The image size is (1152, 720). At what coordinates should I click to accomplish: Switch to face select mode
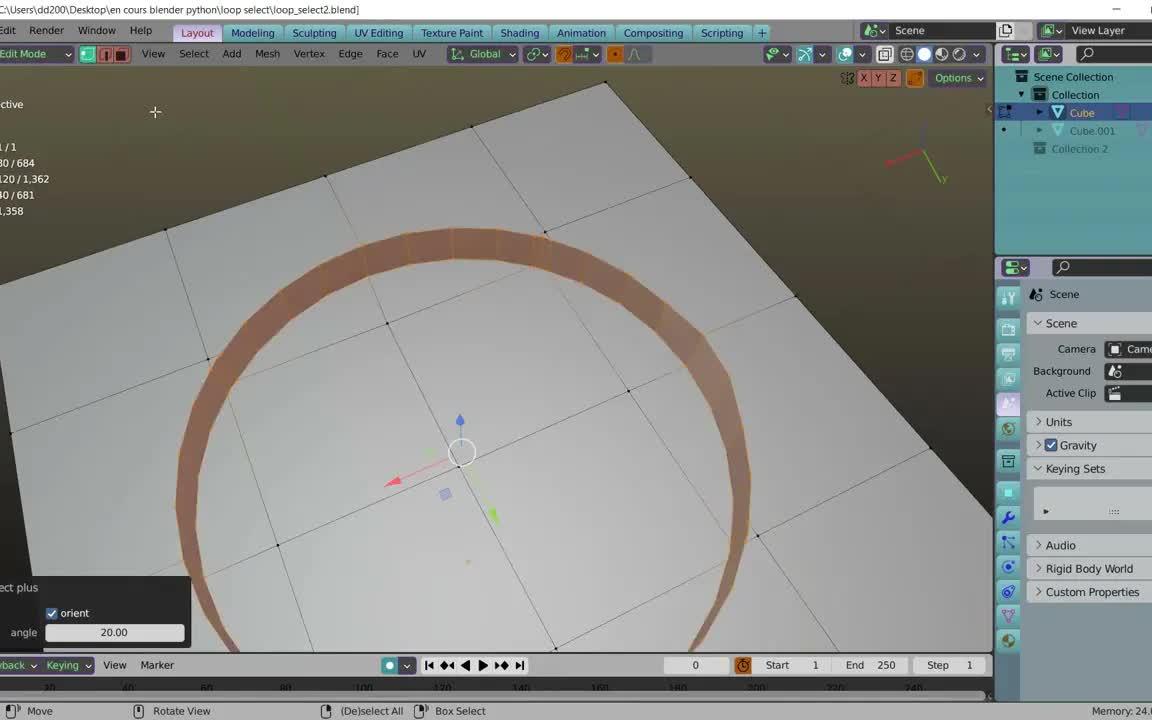pos(122,54)
